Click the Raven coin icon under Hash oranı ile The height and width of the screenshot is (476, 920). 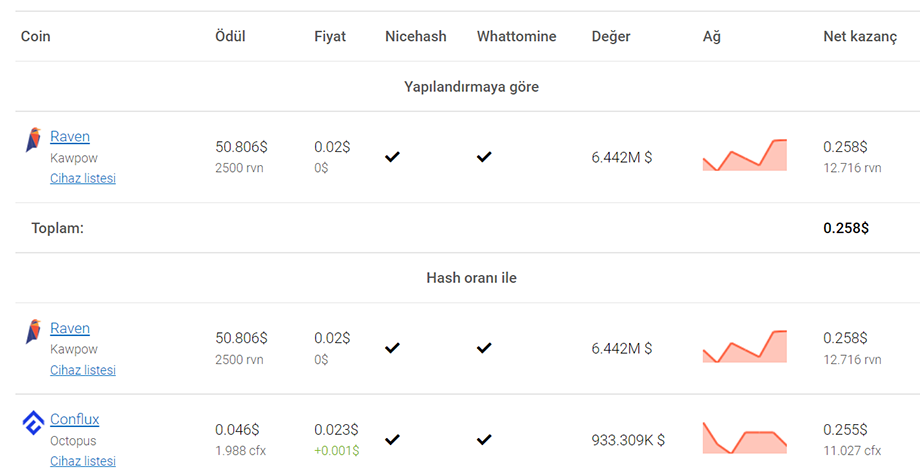pyautogui.click(x=33, y=332)
